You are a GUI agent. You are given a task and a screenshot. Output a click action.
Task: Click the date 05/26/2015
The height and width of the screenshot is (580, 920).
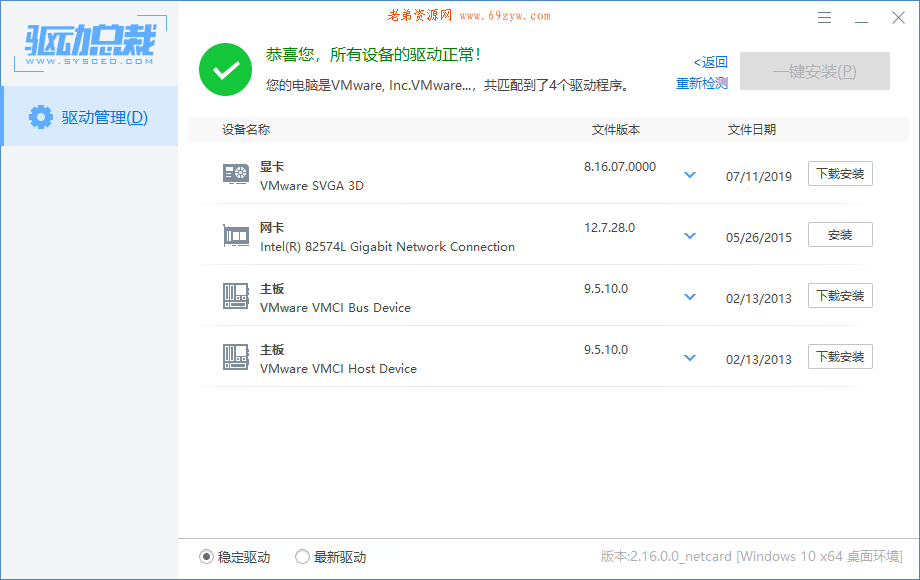coord(759,238)
